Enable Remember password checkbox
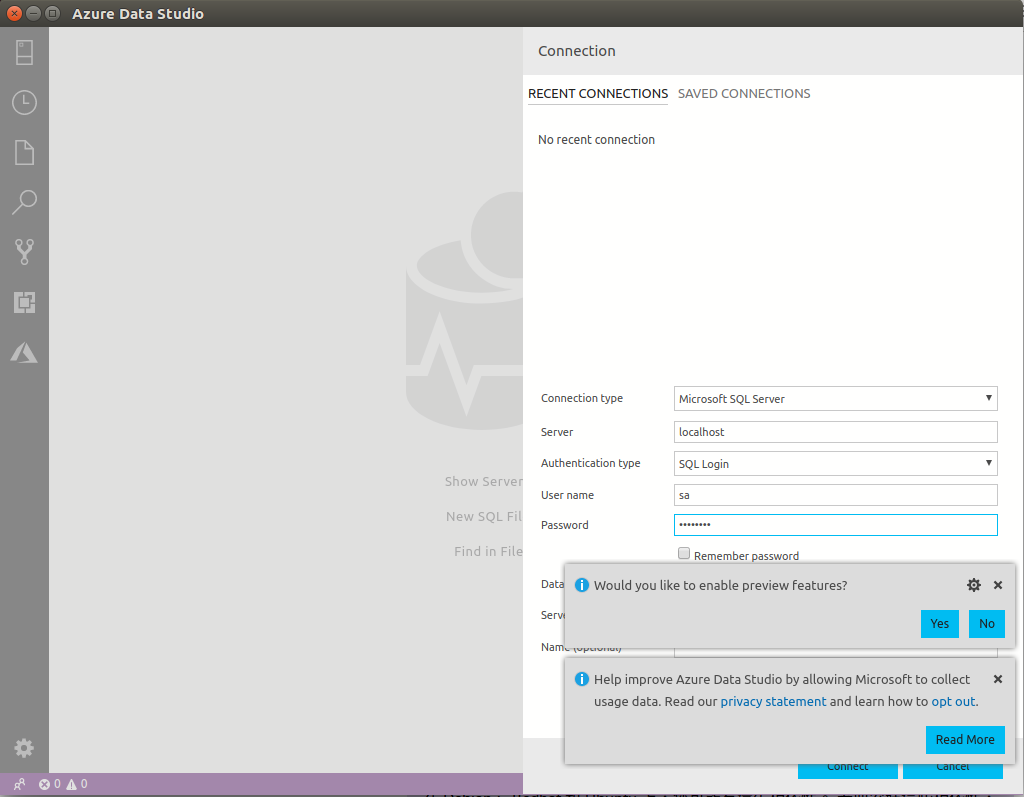The width and height of the screenshot is (1024, 797). click(x=684, y=553)
